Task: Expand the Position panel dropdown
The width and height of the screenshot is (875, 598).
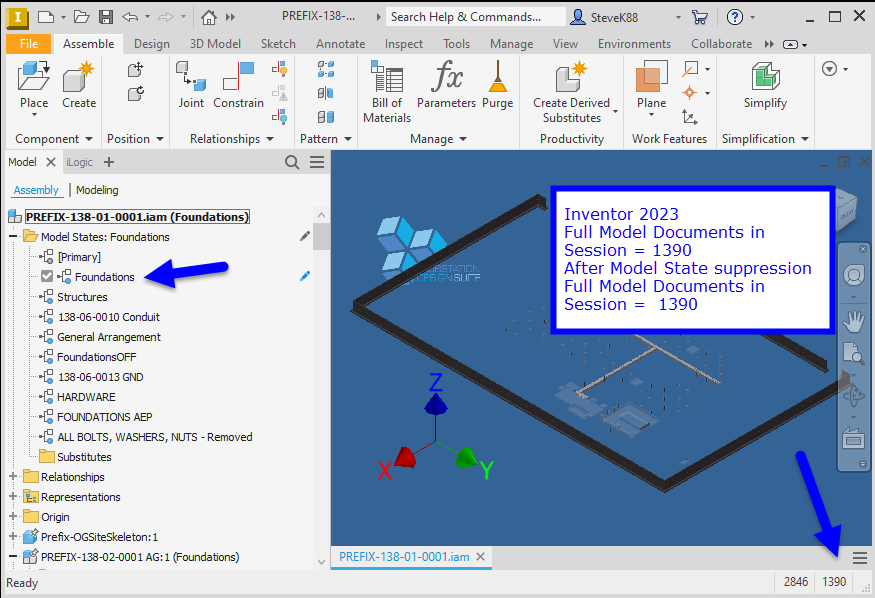Action: [x=160, y=139]
